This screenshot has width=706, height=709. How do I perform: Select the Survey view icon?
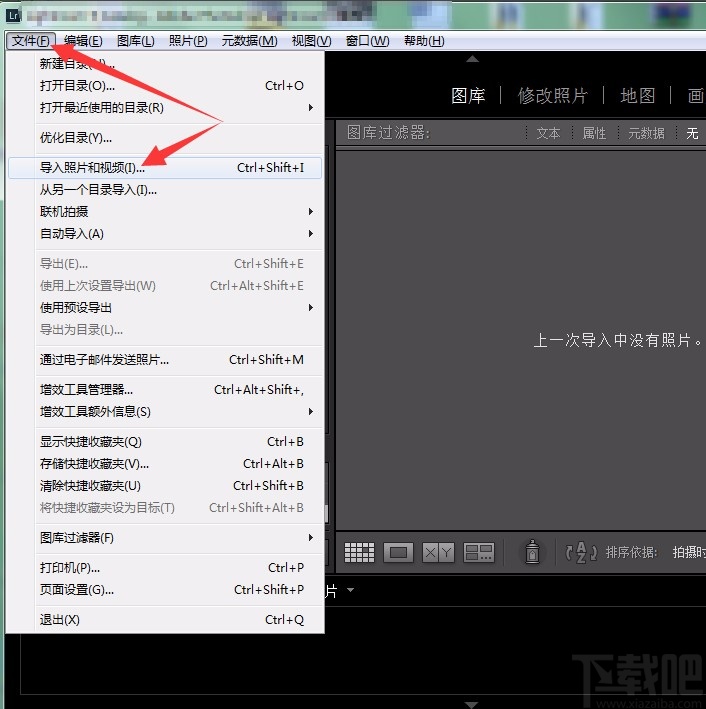pos(479,552)
